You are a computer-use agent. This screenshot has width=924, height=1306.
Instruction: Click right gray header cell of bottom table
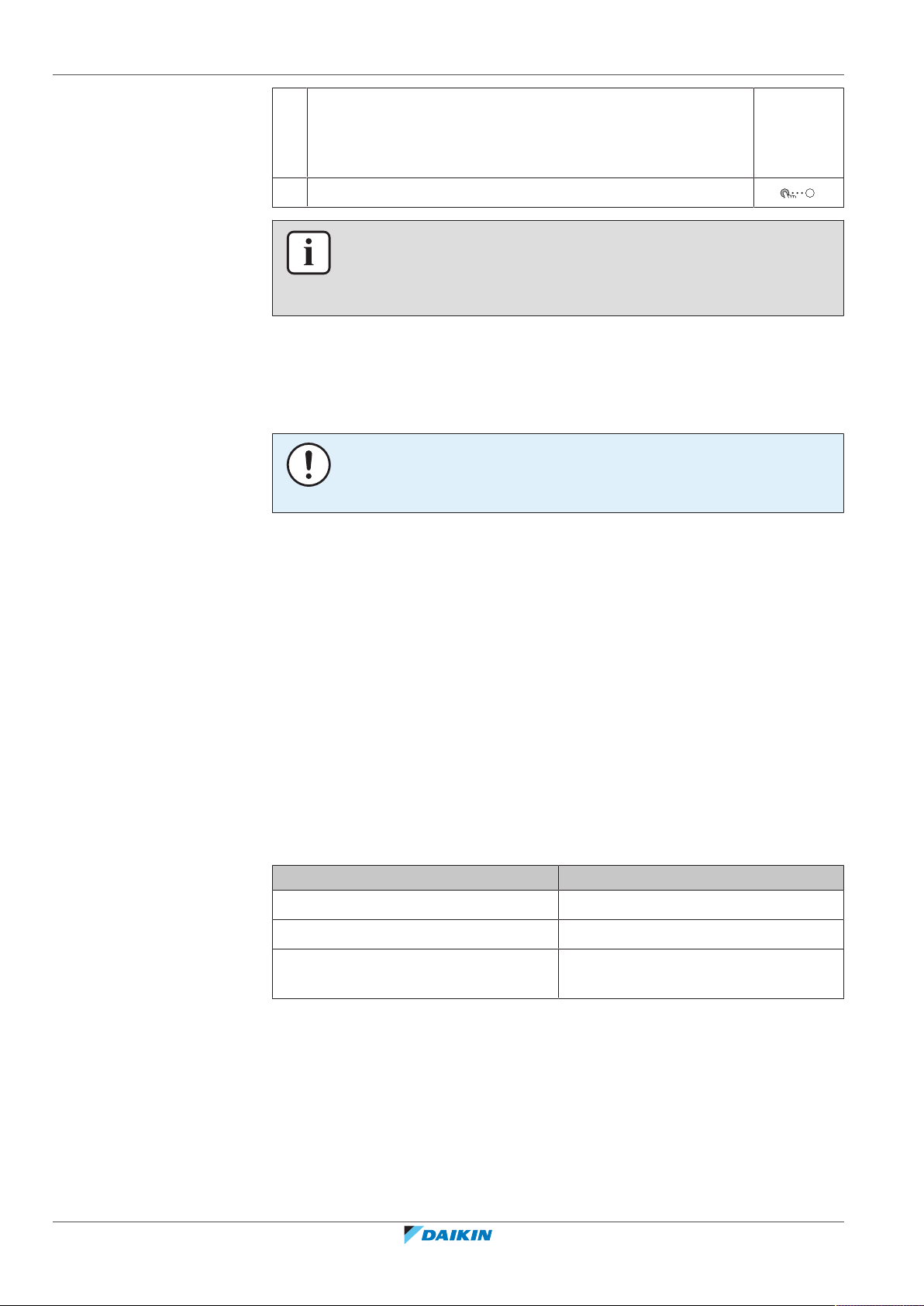[x=701, y=877]
